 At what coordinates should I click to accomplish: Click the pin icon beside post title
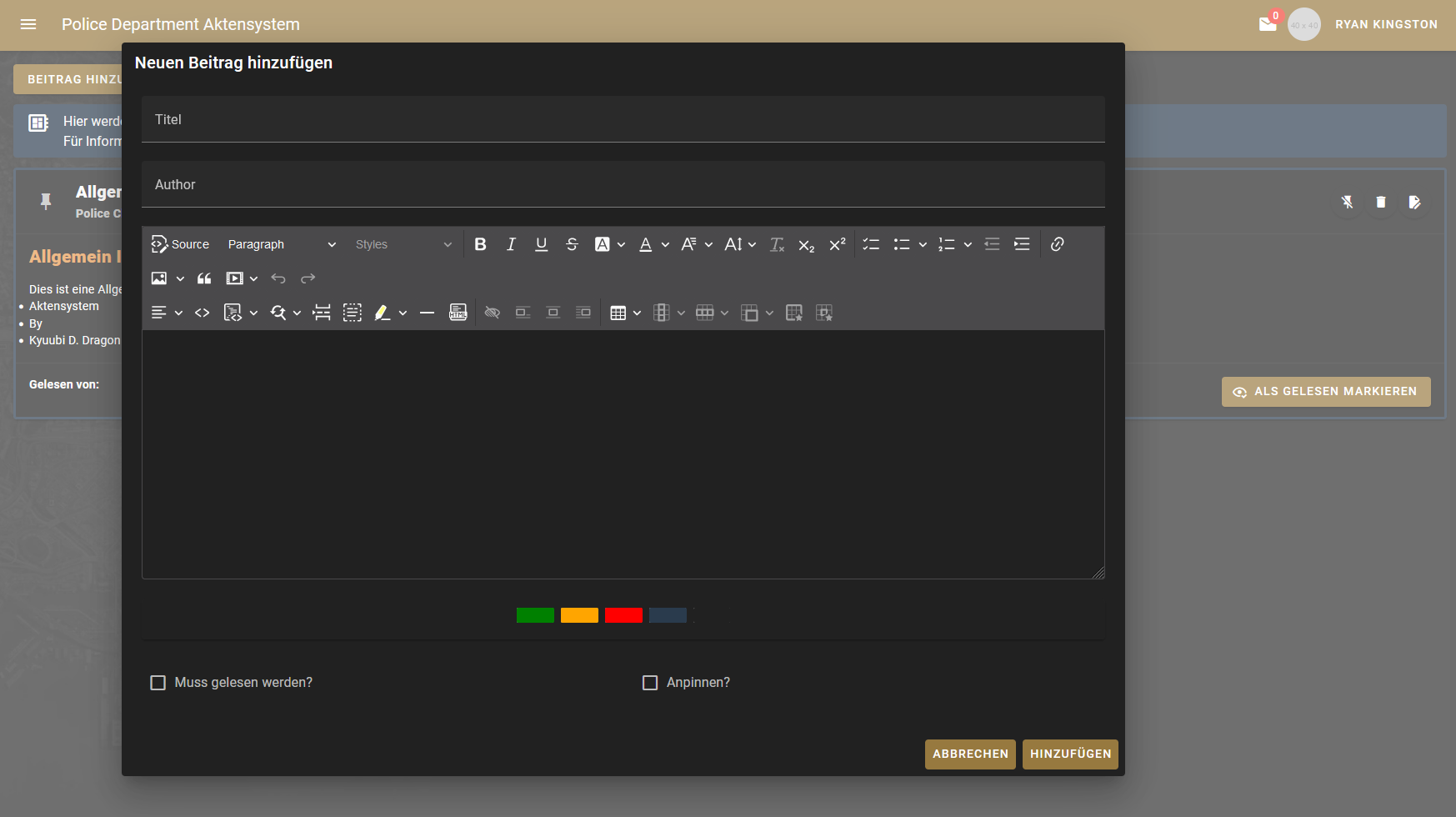[x=46, y=201]
